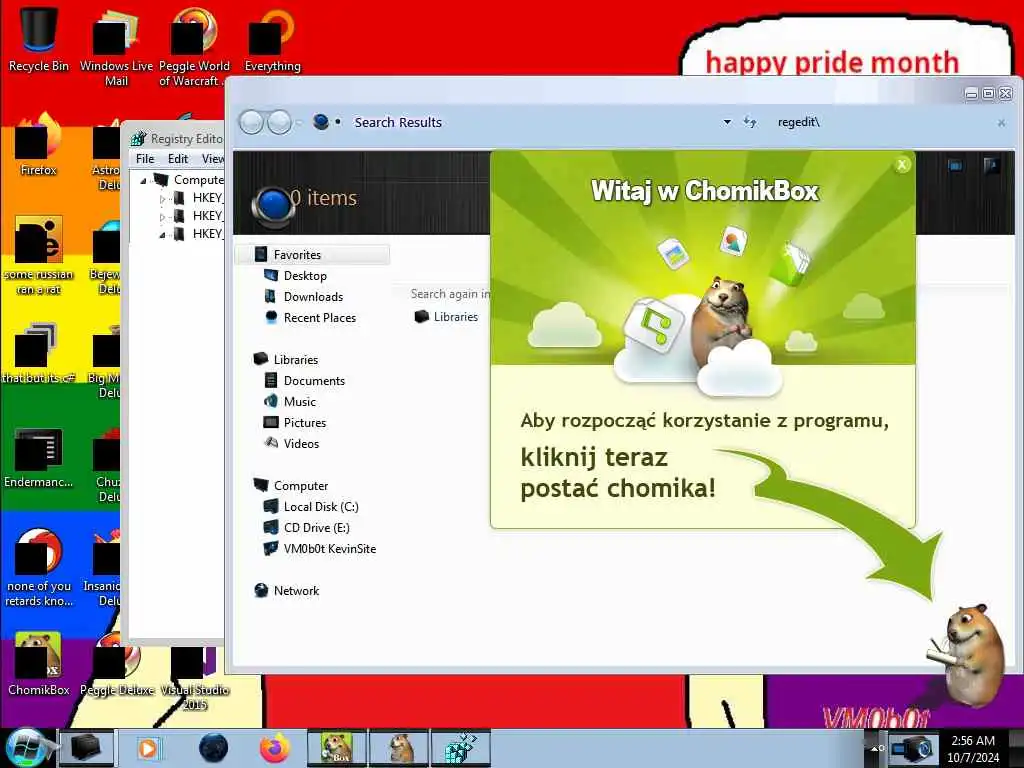Show hidden system tray icons
The image size is (1024, 768).
[875, 748]
